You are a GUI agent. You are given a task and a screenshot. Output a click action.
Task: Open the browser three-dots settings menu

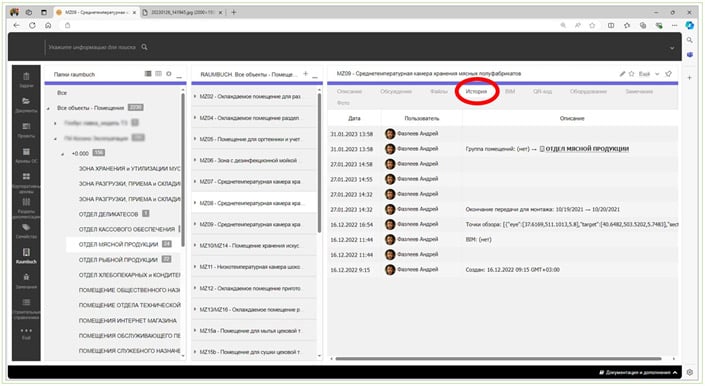click(674, 26)
